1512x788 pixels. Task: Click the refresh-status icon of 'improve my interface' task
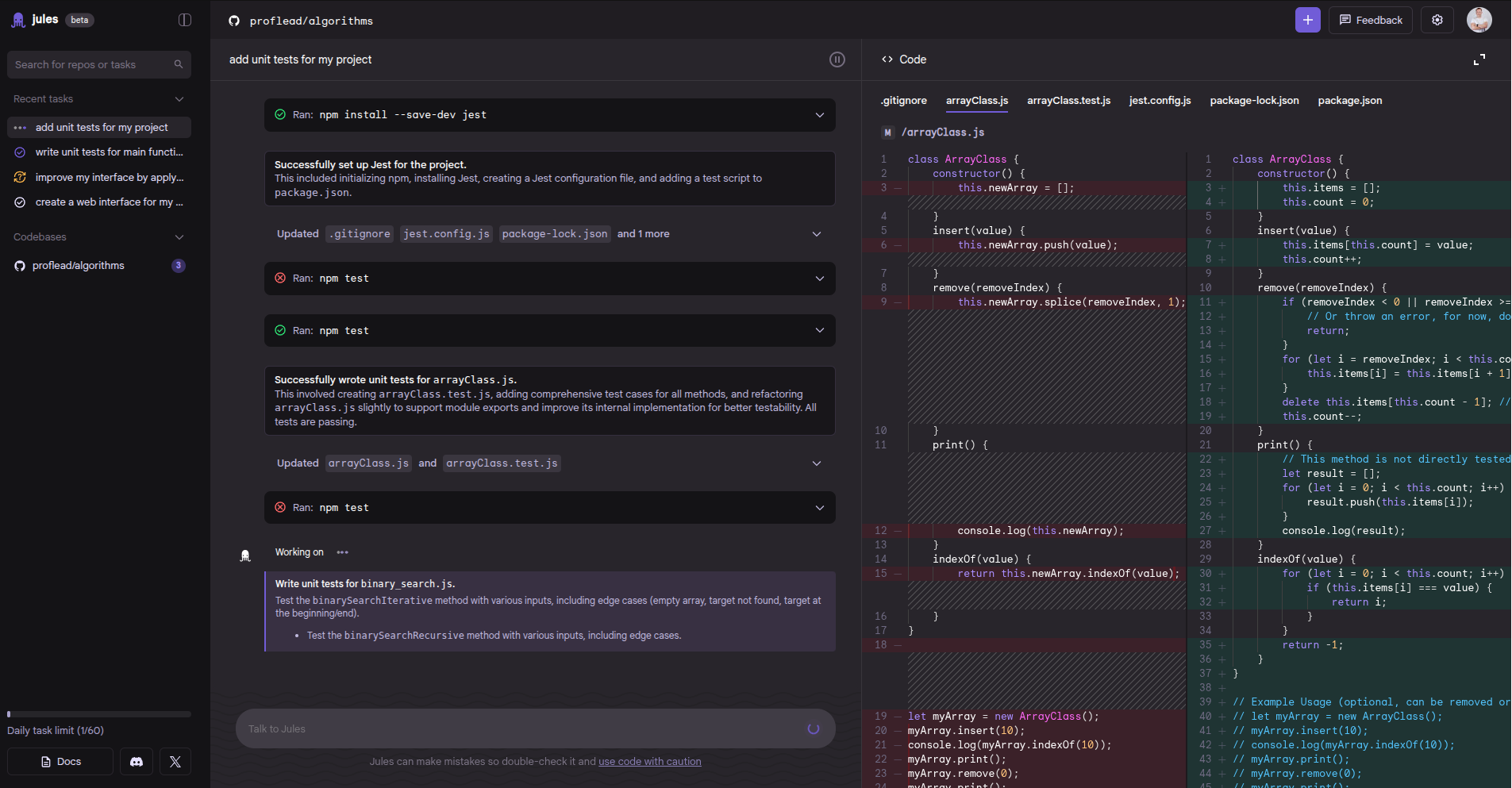pos(20,178)
